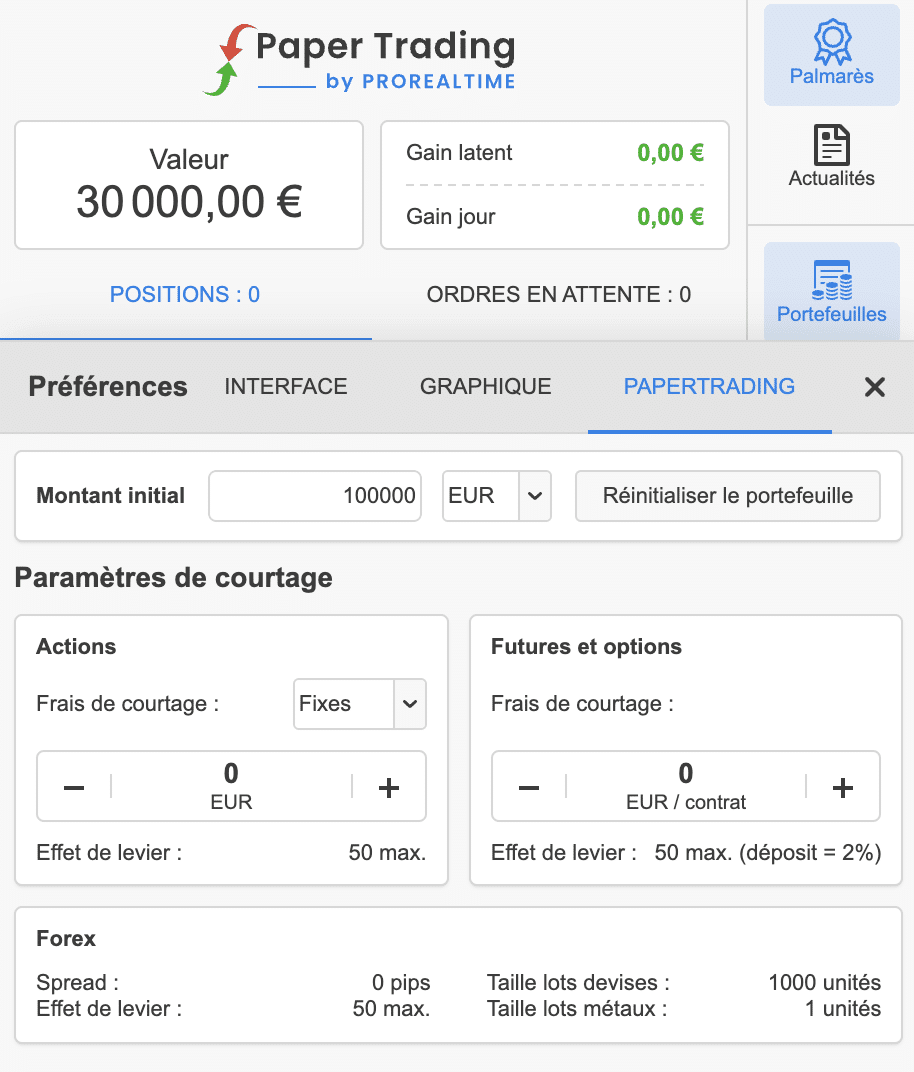The image size is (914, 1072).
Task: Show the POSITIONS : 0 tab
Action: (x=185, y=295)
